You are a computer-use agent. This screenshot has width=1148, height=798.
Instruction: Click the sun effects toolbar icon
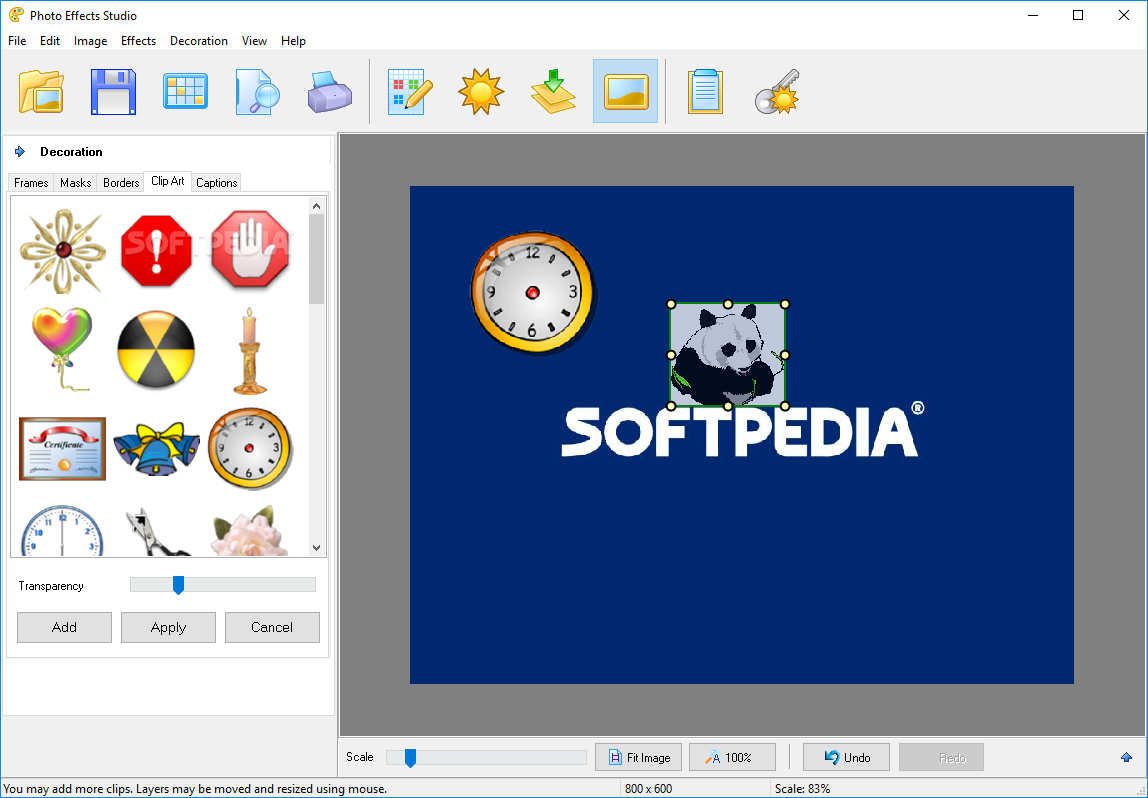pos(481,92)
